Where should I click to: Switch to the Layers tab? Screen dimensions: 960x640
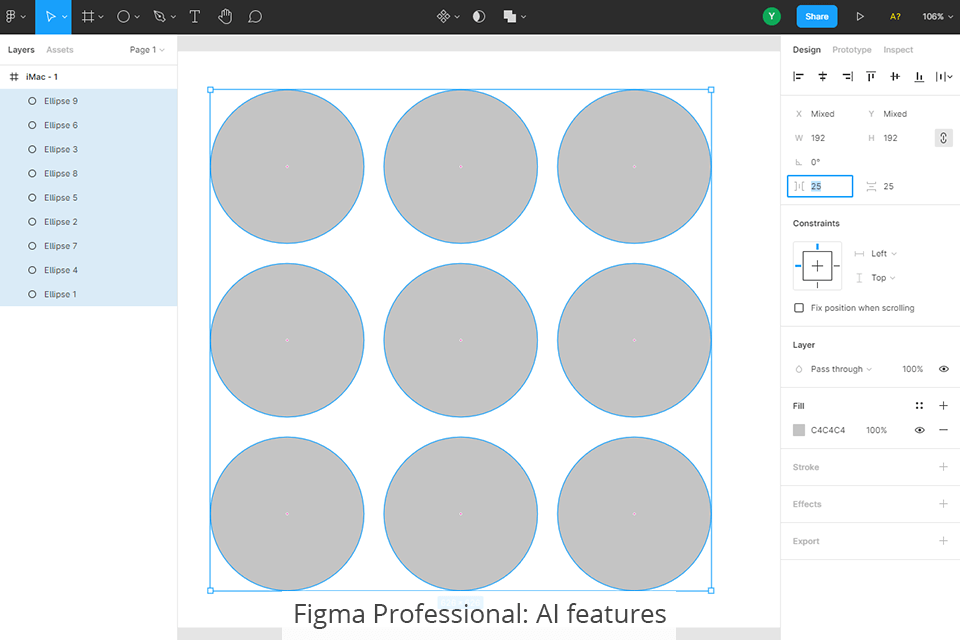(x=21, y=50)
